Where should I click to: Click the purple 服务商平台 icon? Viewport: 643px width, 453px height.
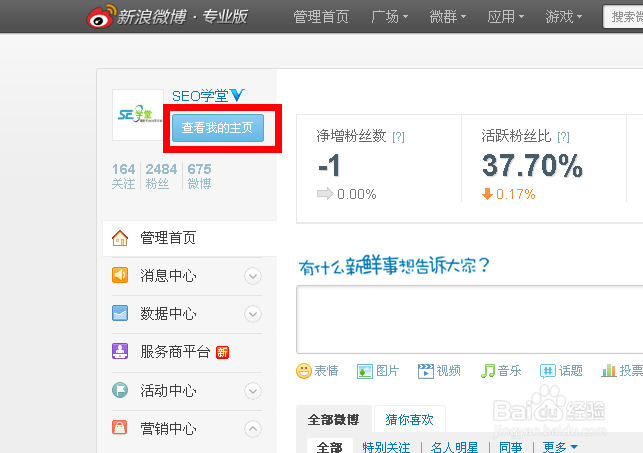[120, 351]
